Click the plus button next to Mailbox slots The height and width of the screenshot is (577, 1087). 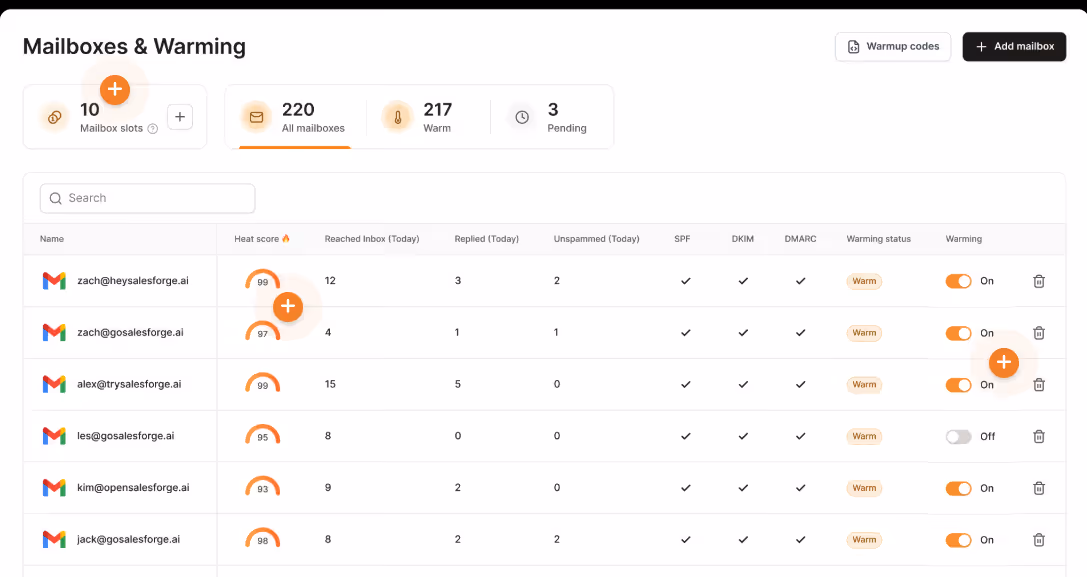[x=180, y=116]
